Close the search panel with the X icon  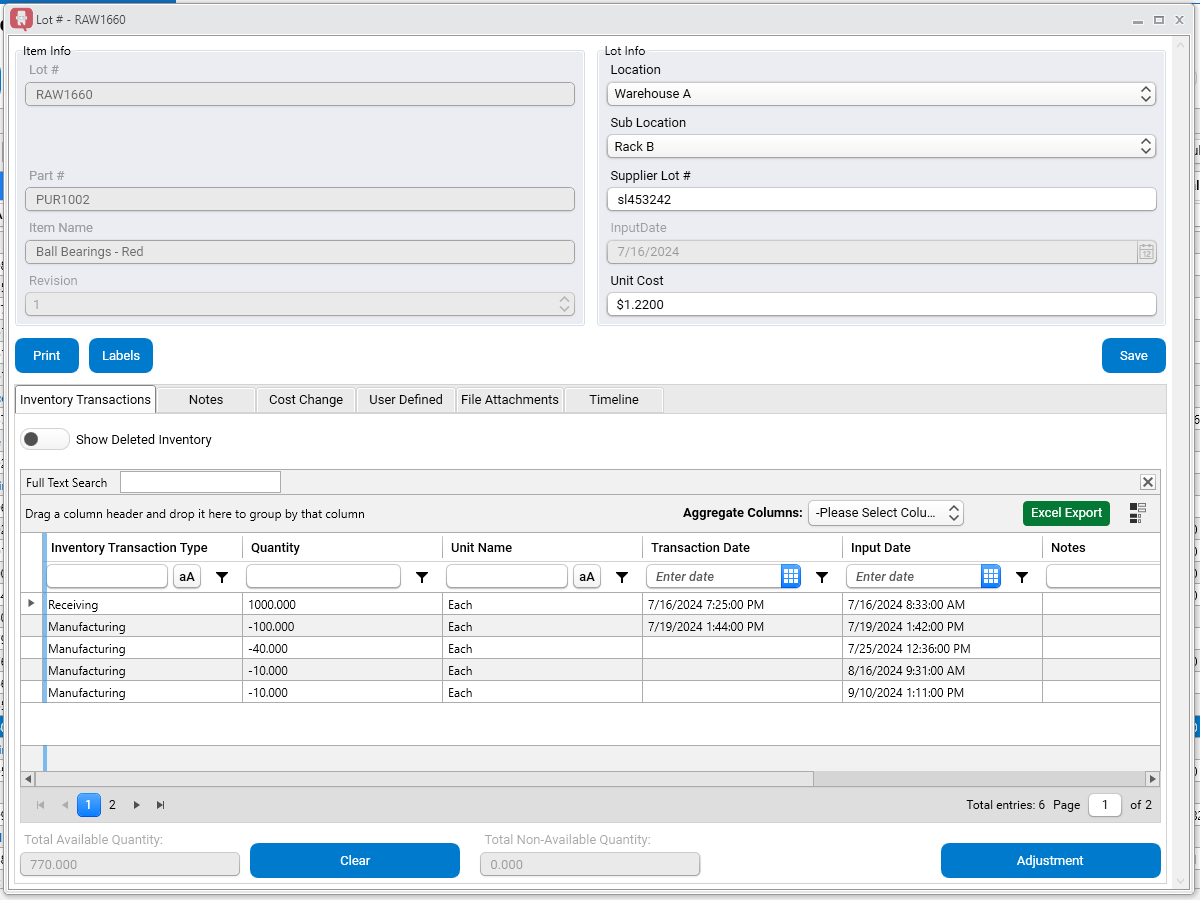(x=1148, y=481)
